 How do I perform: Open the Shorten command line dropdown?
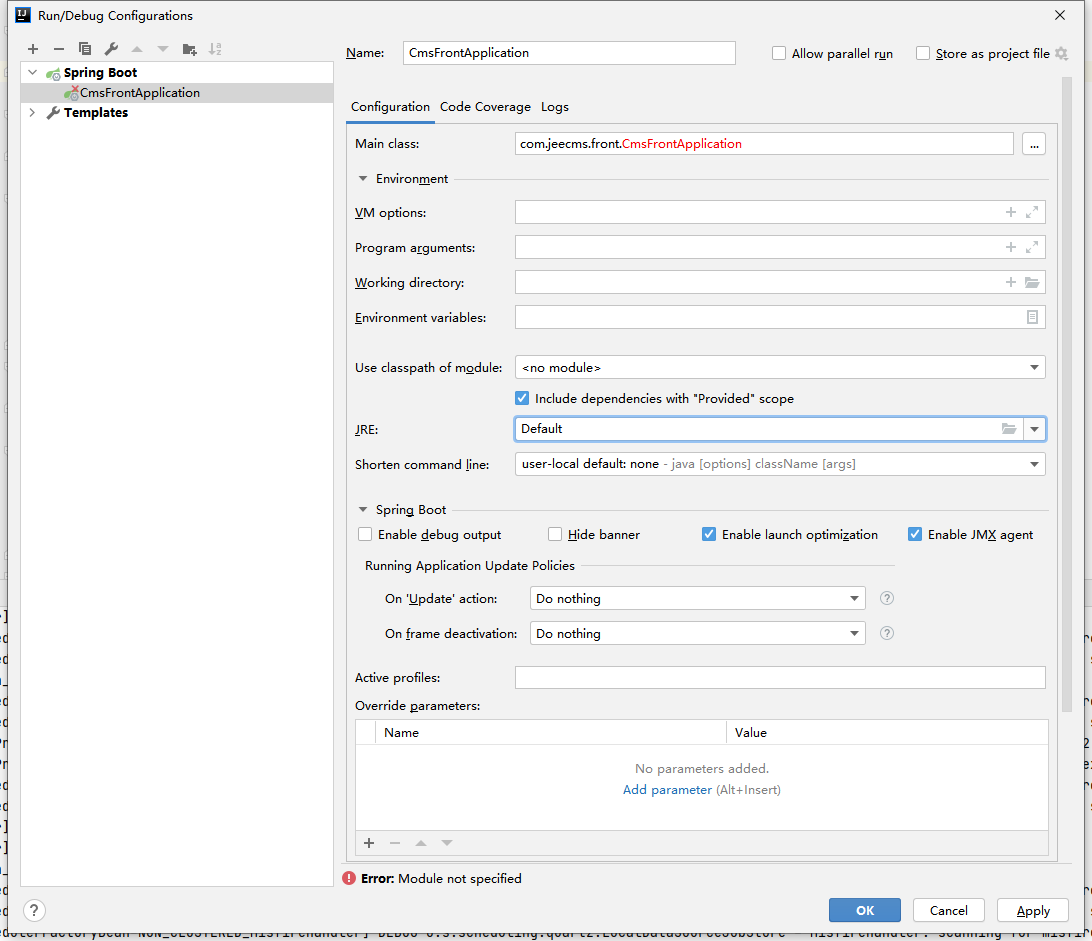(779, 464)
